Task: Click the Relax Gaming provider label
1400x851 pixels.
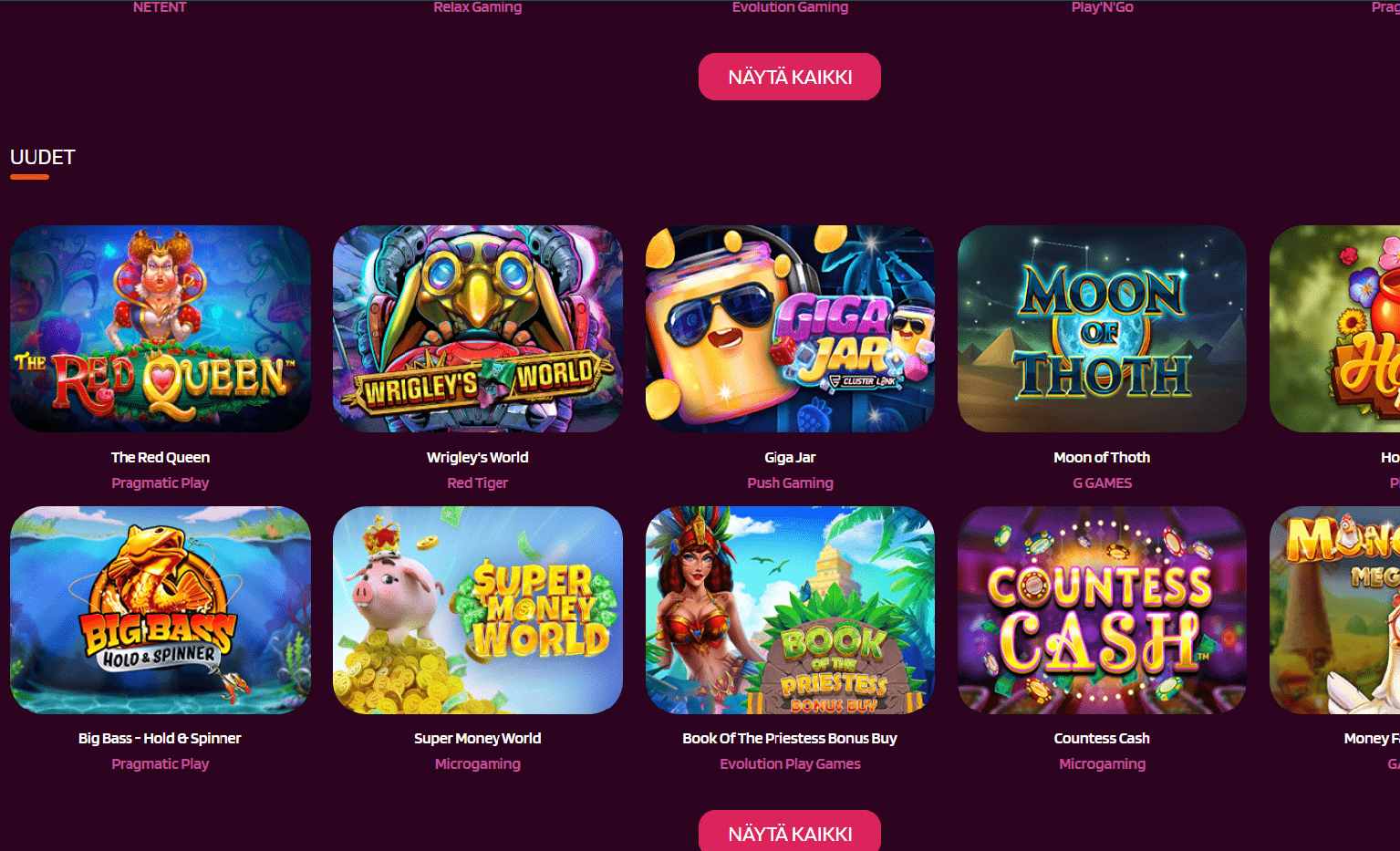Action: (x=478, y=7)
